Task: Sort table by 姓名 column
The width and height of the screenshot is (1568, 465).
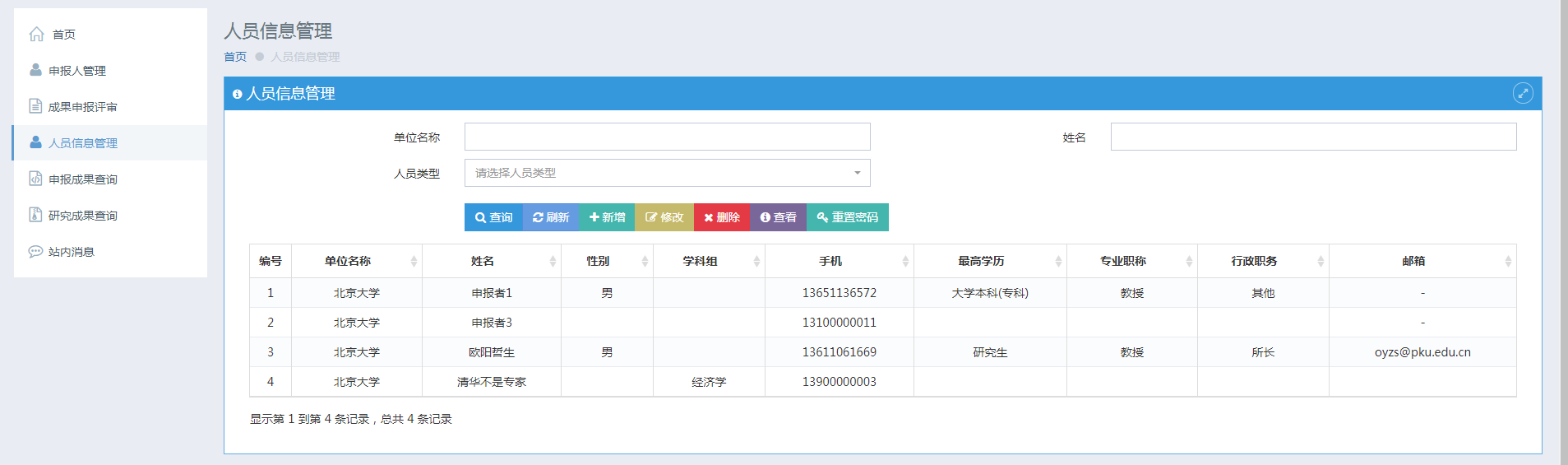Action: pos(492,261)
